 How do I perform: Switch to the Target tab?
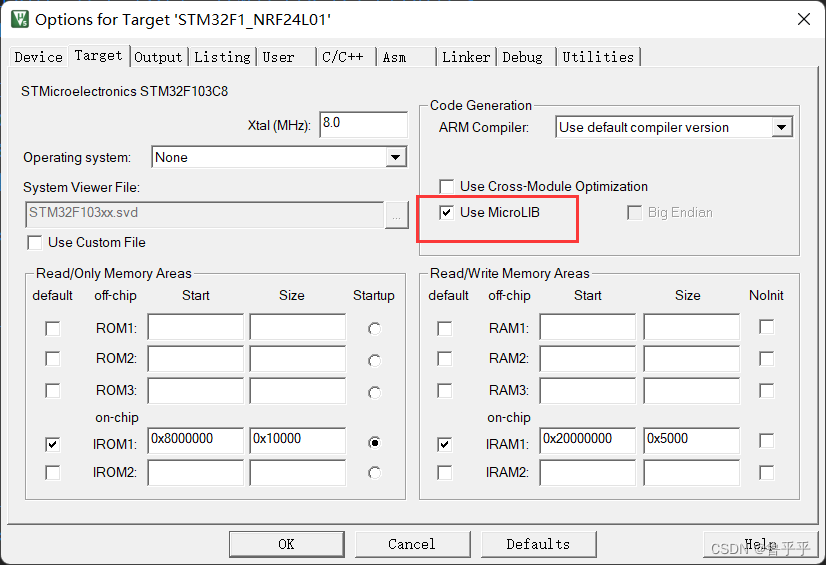click(99, 55)
